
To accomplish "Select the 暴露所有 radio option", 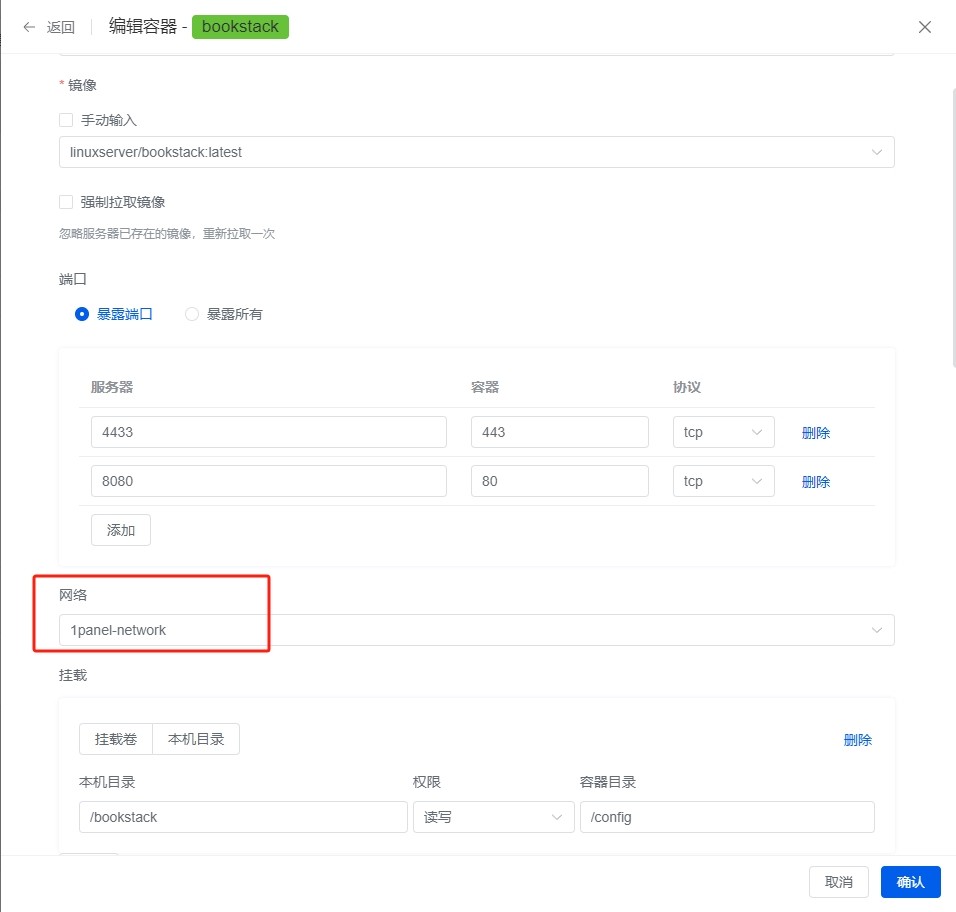I will (x=191, y=314).
